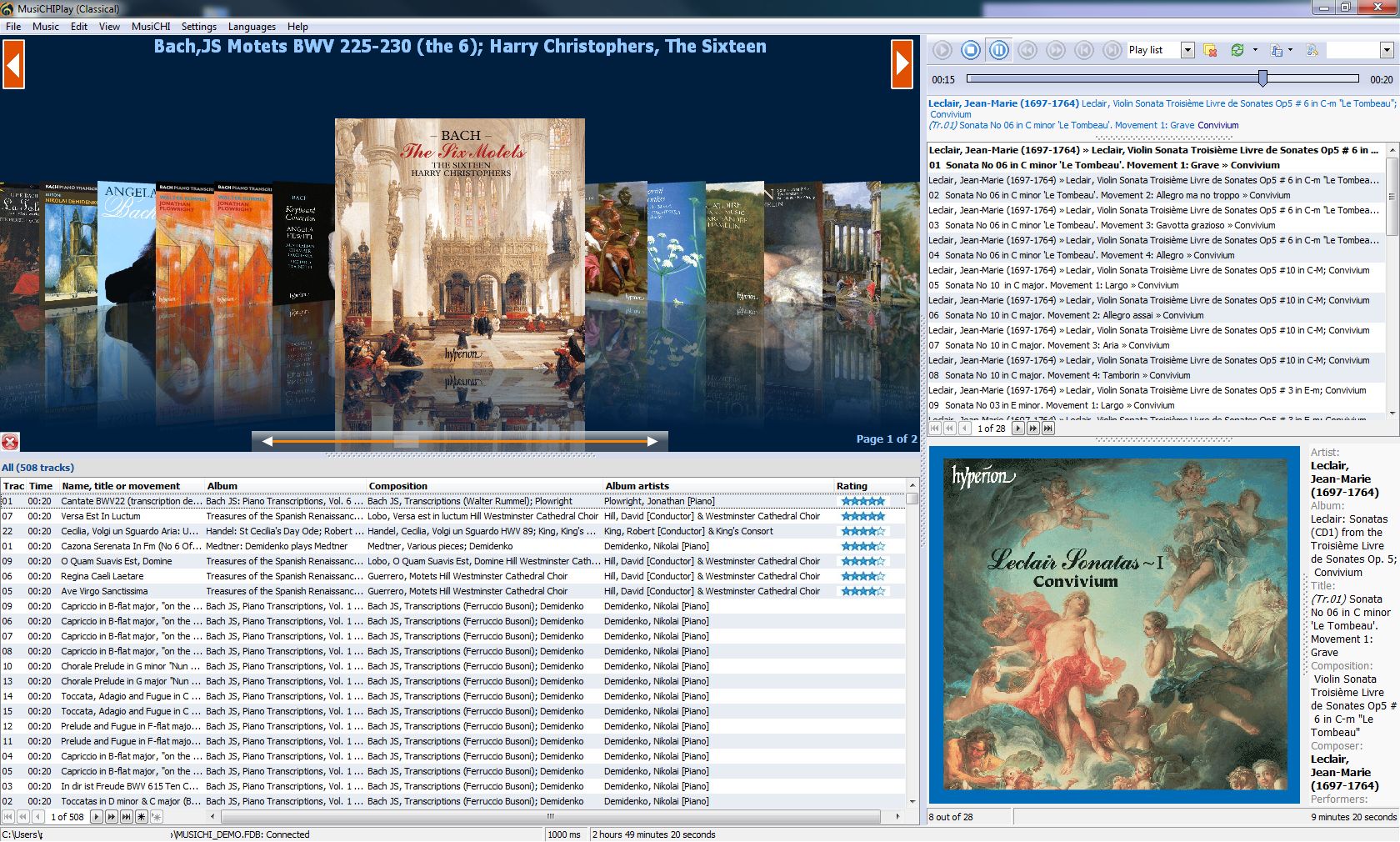
Task: Select the Cazona Serenata In Fm track row
Action: tap(452, 546)
